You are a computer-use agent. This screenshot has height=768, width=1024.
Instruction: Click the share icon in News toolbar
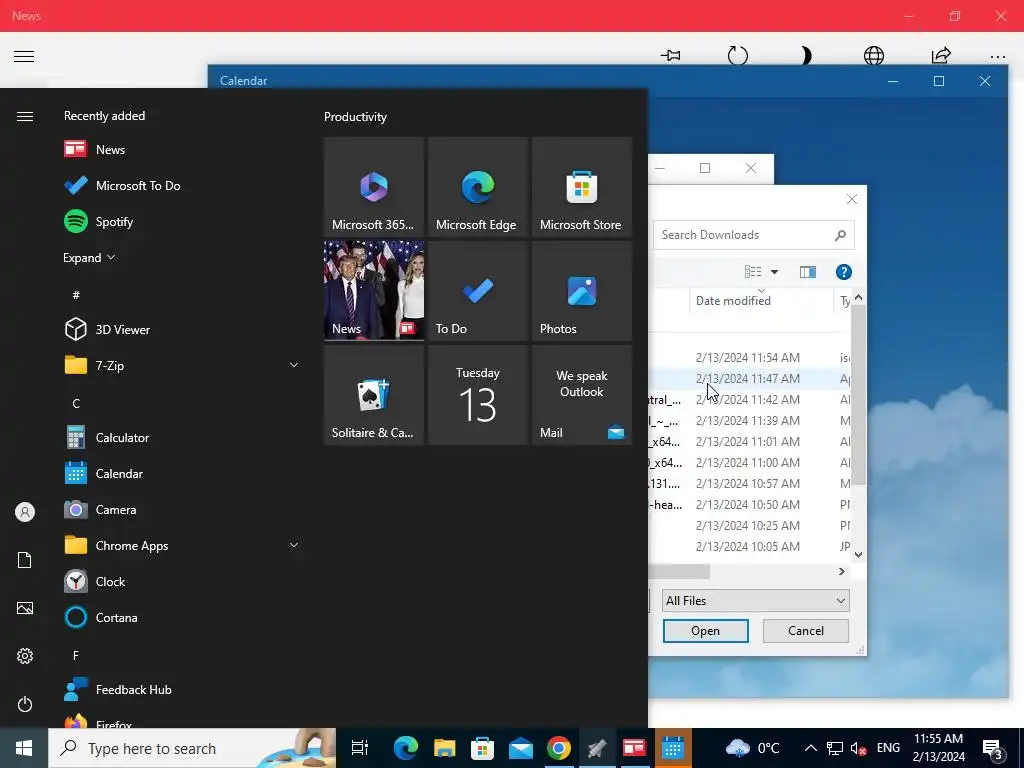[x=941, y=56]
